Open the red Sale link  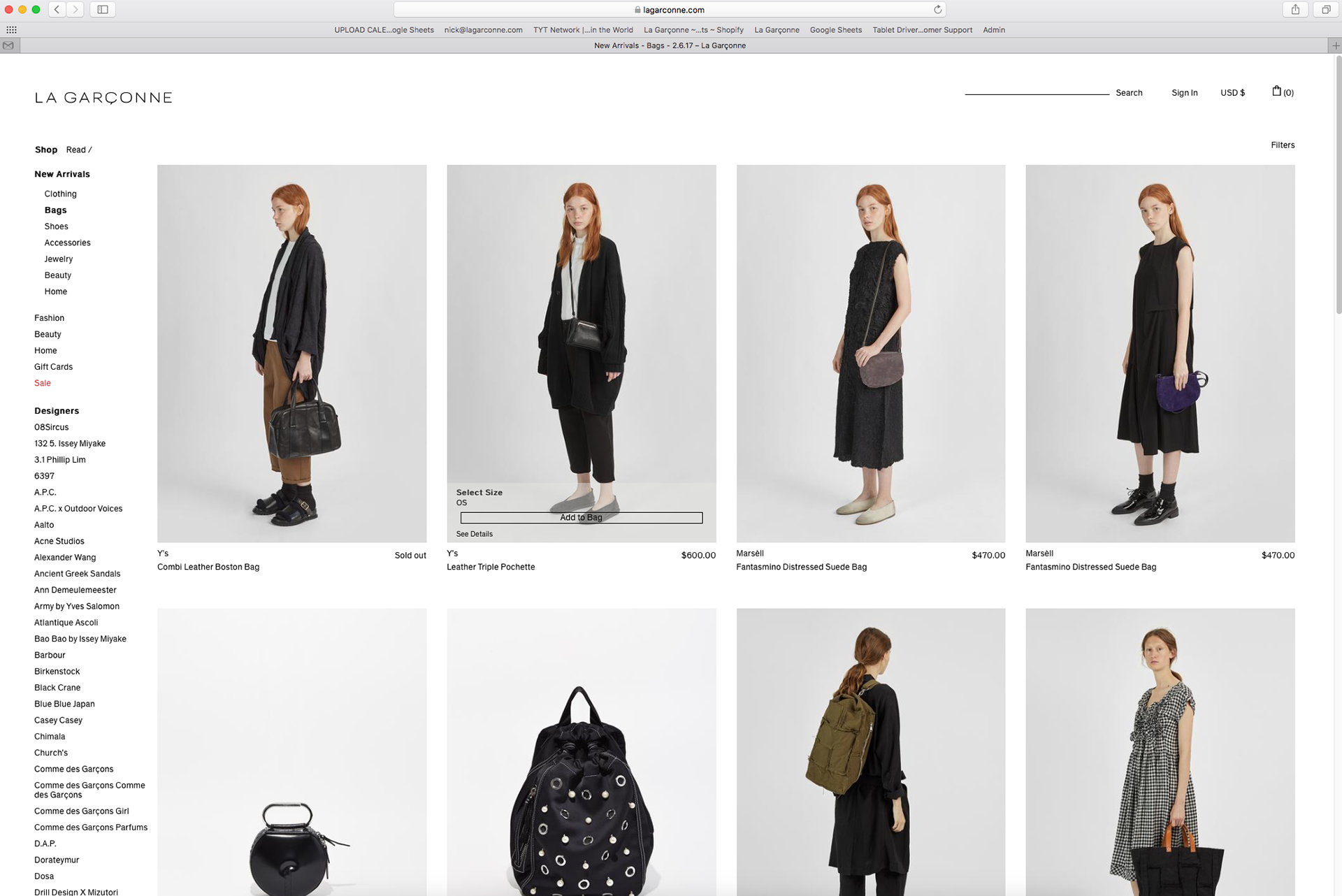pos(43,383)
